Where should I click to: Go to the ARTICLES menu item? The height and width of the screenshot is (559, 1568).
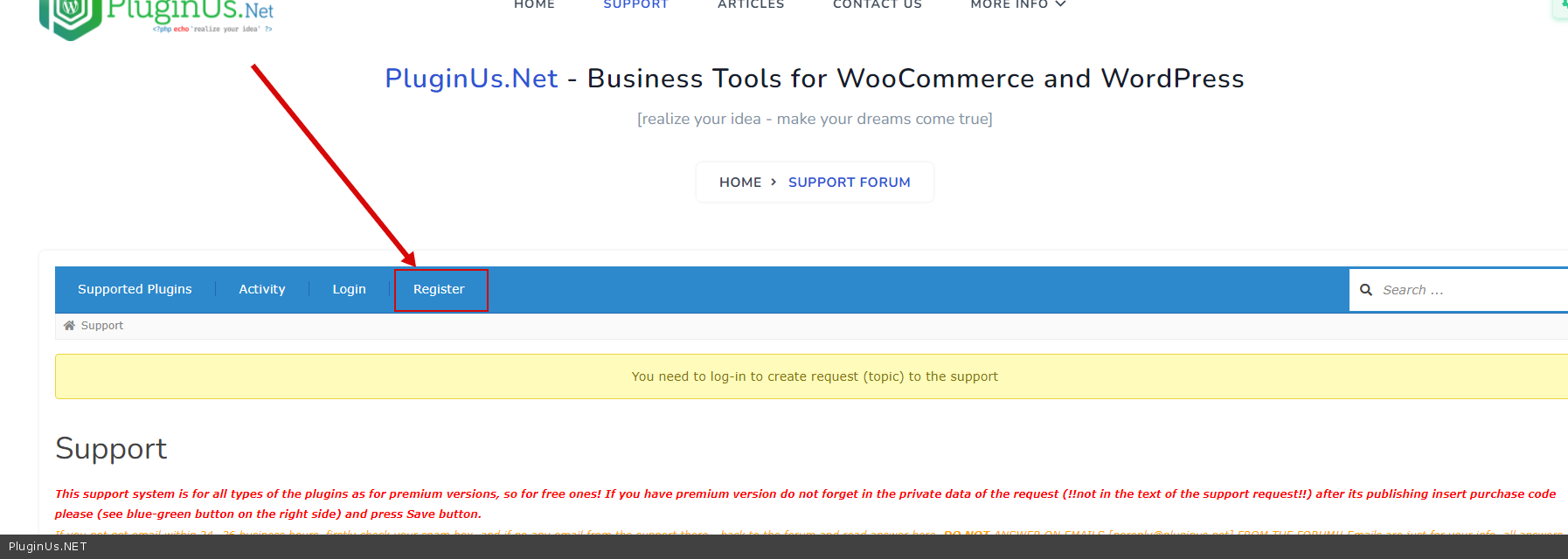(751, 5)
